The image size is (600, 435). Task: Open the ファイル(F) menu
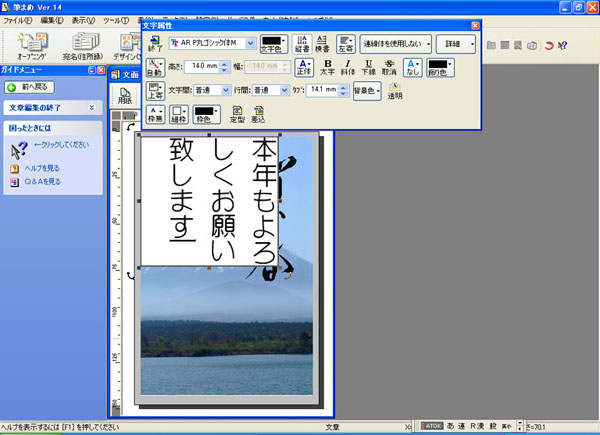tap(19, 19)
